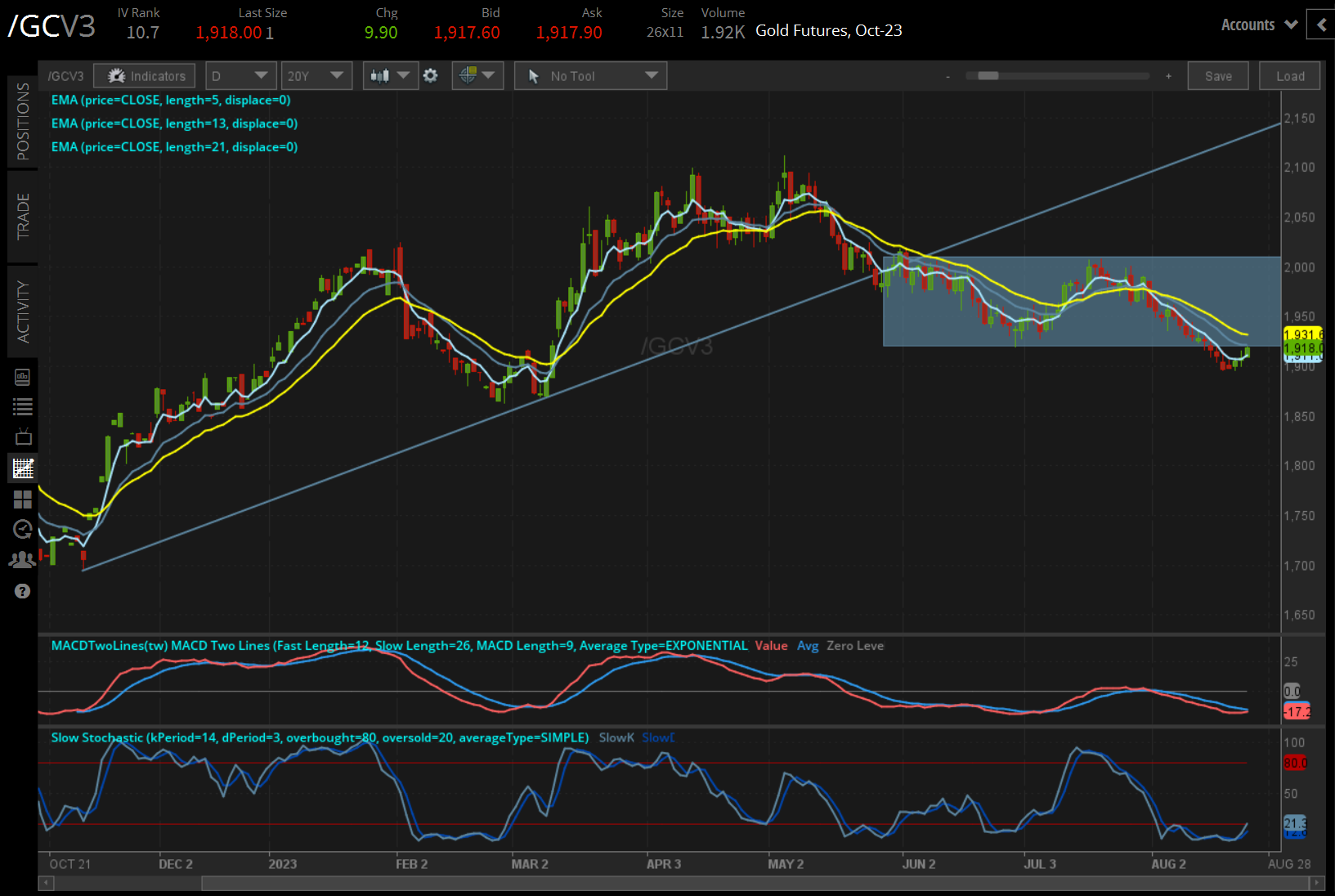Click the help question mark icon
This screenshot has width=1335, height=896.
(x=23, y=591)
